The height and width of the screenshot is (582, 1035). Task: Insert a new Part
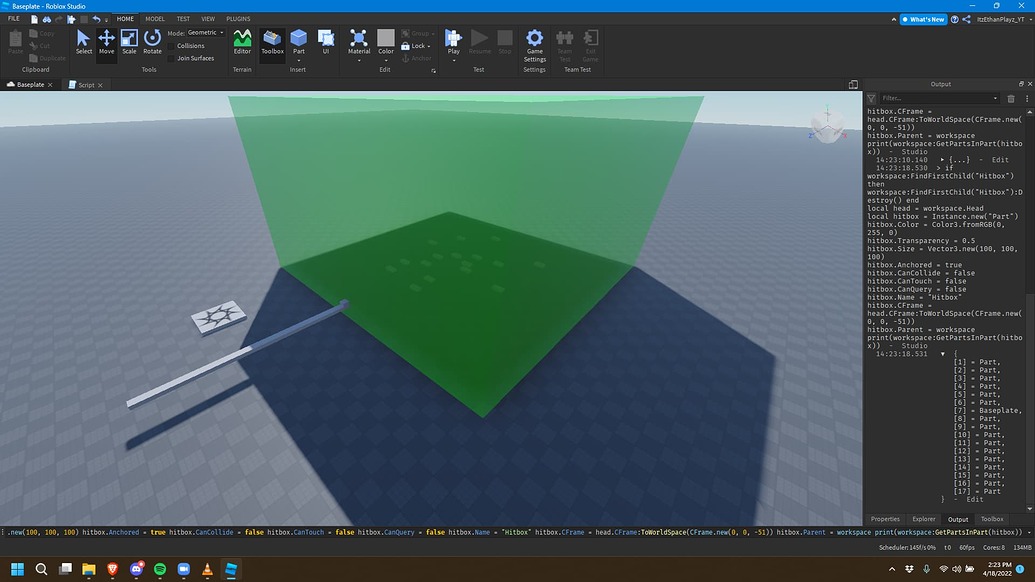pyautogui.click(x=298, y=38)
